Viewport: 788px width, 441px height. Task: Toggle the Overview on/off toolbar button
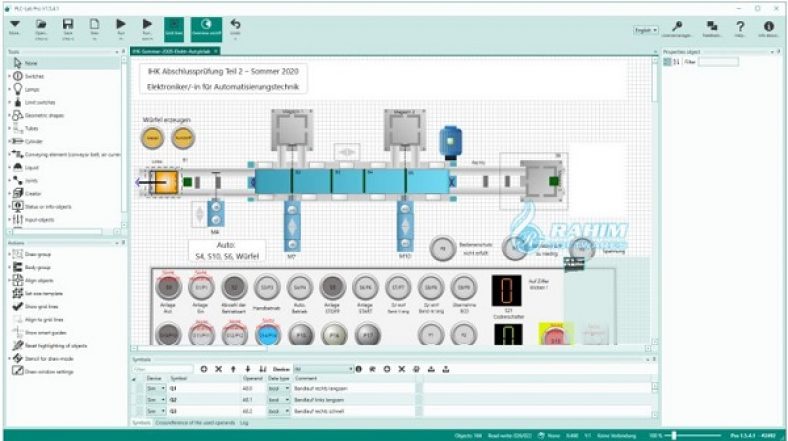point(206,29)
